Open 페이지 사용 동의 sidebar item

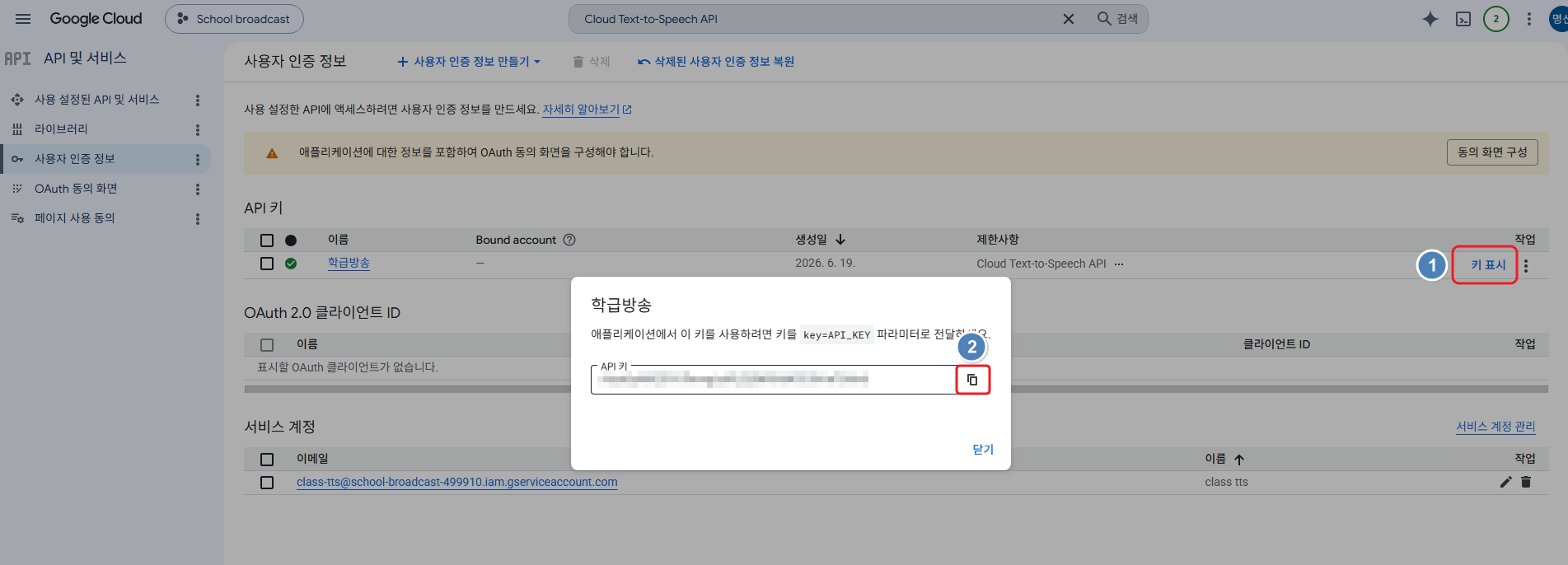[74, 218]
